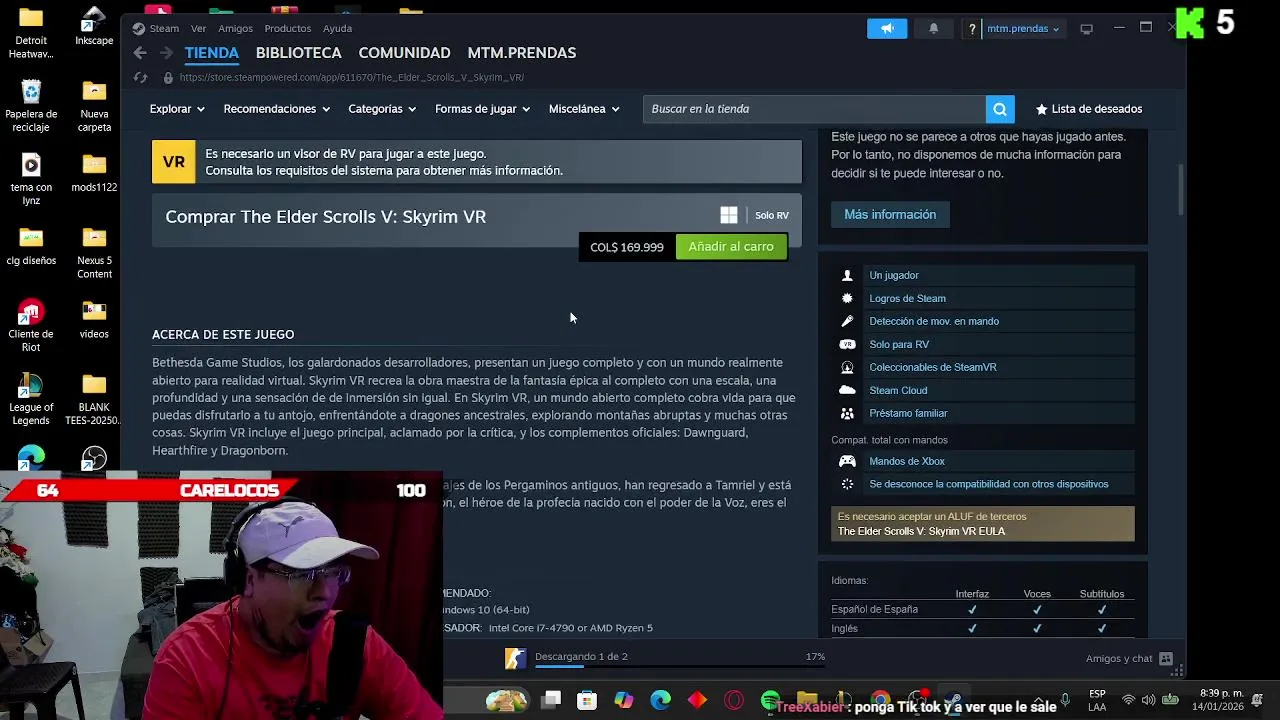1280x720 pixels.
Task: Go back with the Steam back arrow
Action: (x=140, y=53)
